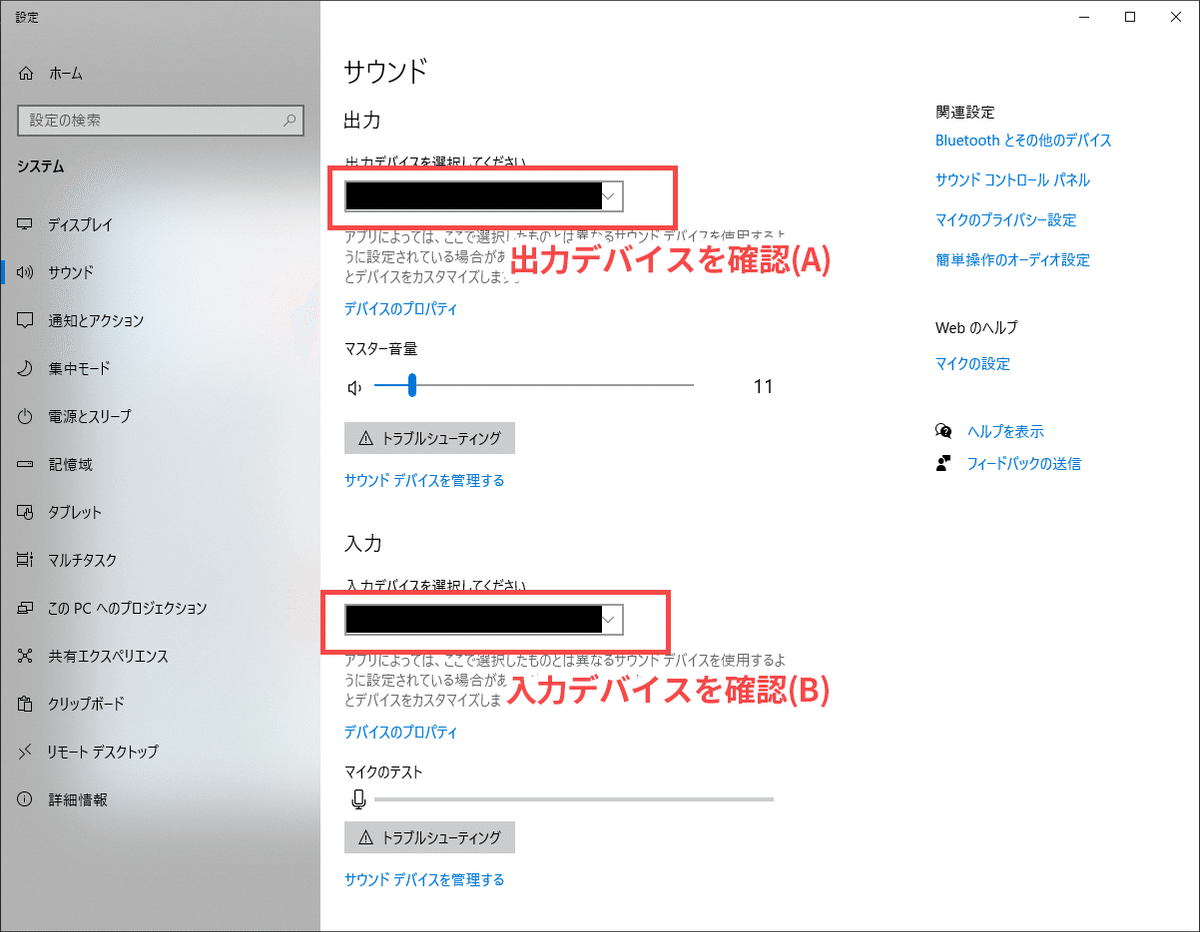This screenshot has width=1200, height=932.
Task: Click the Remote Desktop icon
Action: pyautogui.click(x=26, y=752)
